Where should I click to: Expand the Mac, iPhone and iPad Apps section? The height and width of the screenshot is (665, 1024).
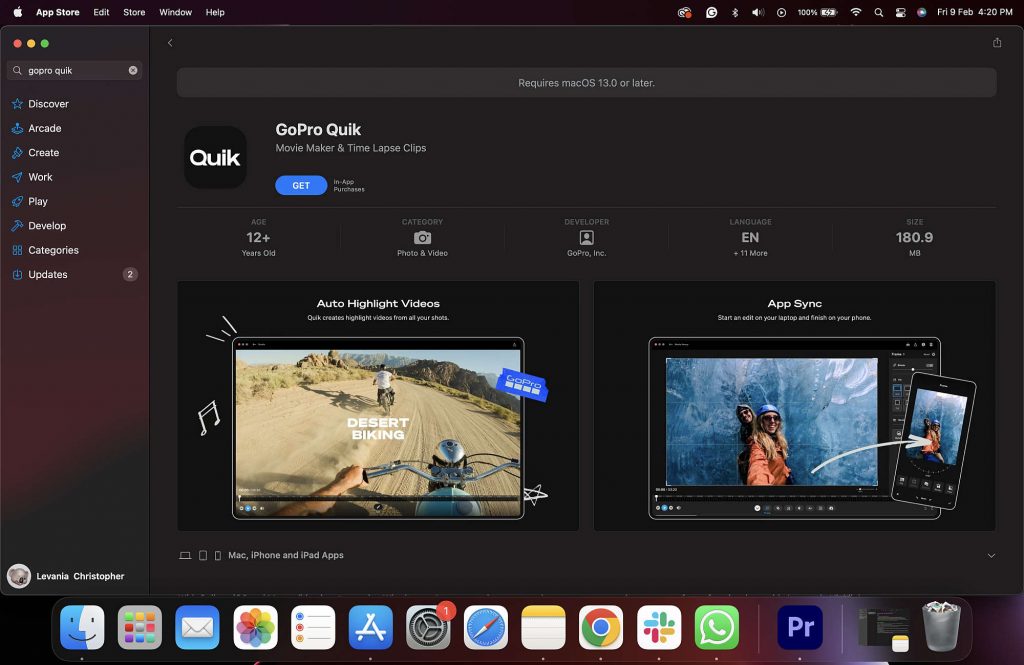[x=991, y=555]
